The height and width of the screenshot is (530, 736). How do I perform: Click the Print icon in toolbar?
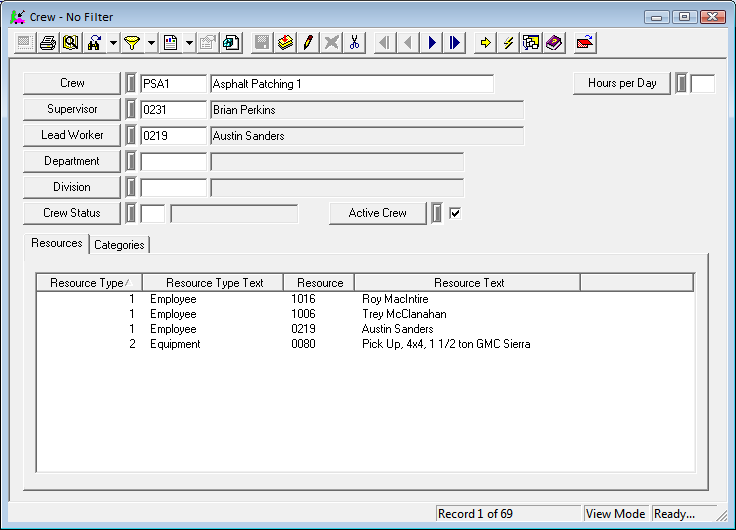tap(48, 43)
